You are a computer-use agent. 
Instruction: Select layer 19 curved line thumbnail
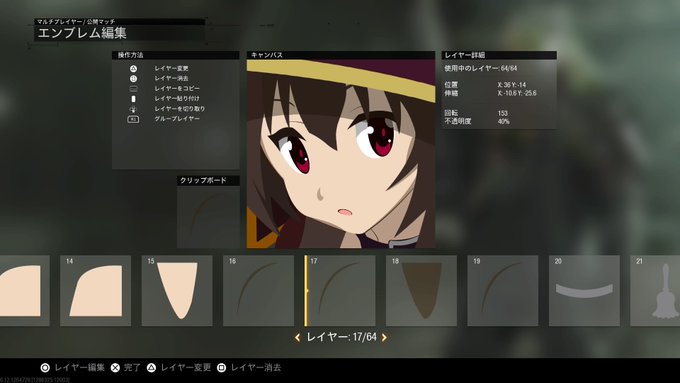coord(503,291)
